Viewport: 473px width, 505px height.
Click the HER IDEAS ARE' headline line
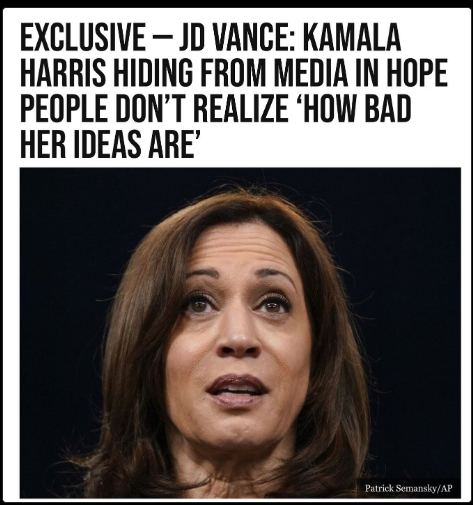110,145
